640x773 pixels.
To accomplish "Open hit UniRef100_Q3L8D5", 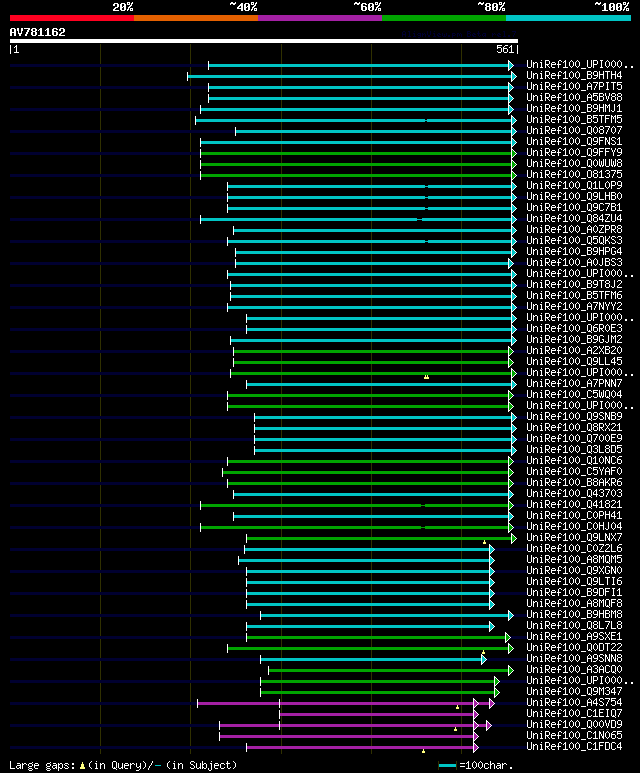I will [574, 449].
